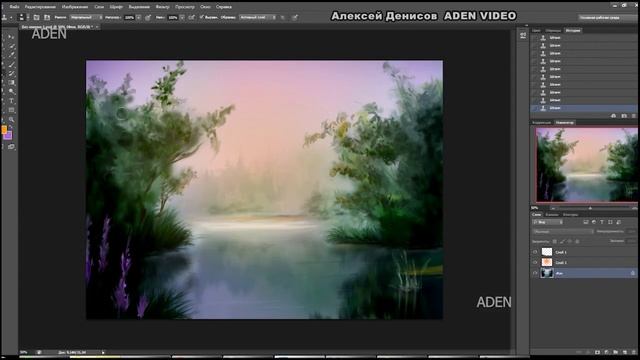640x360 pixels.
Task: Toggle pressure for opacity icon
Action: [x=148, y=18]
